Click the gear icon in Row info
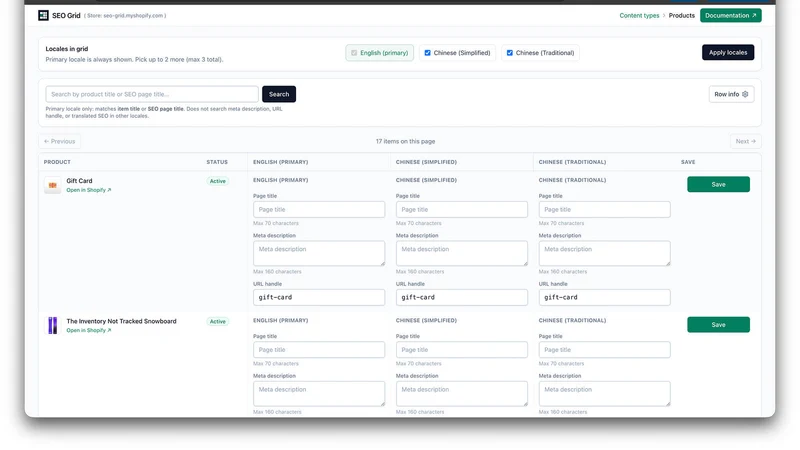The width and height of the screenshot is (800, 450). click(745, 94)
